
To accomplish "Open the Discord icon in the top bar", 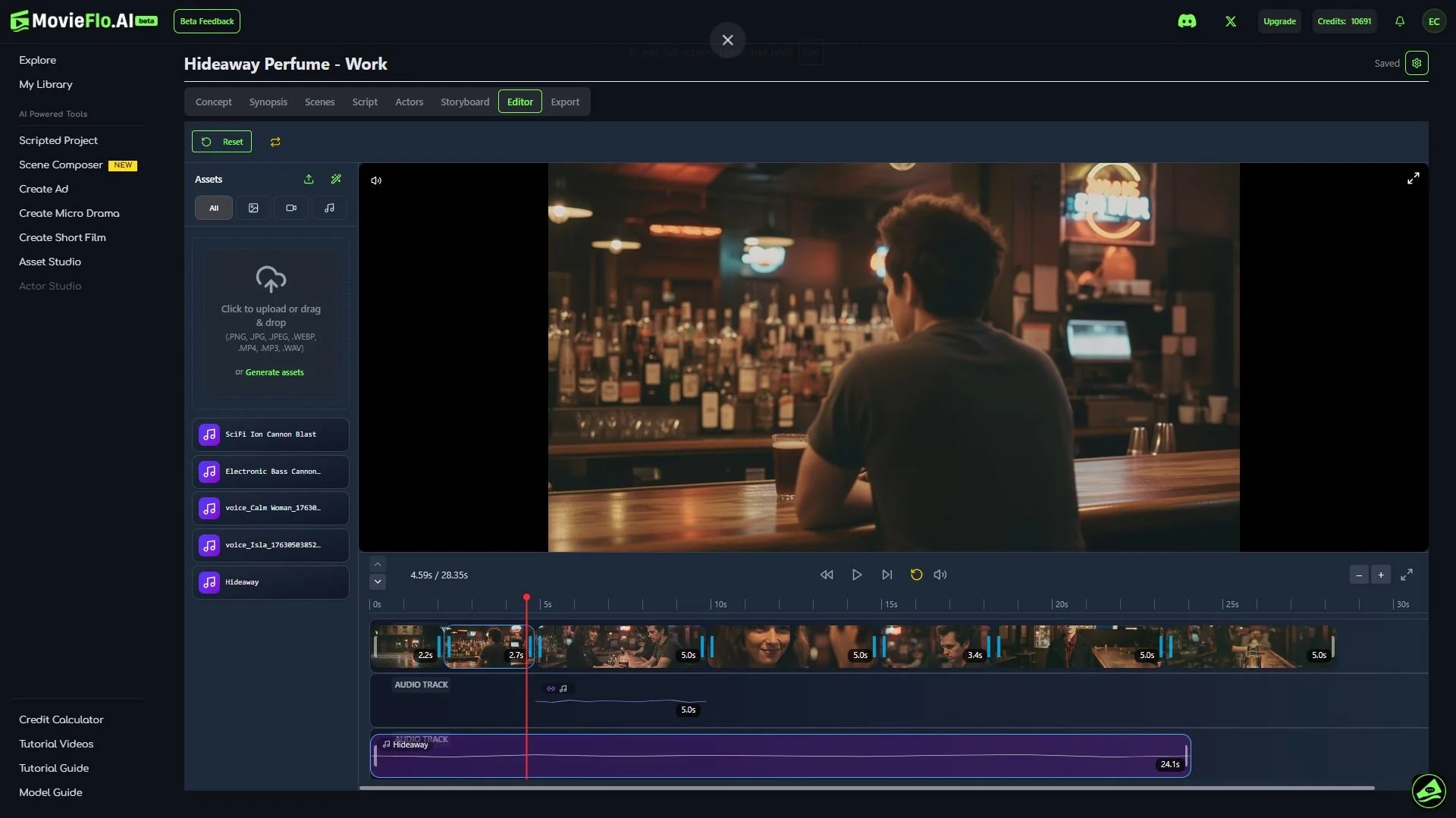I will pos(1188,20).
